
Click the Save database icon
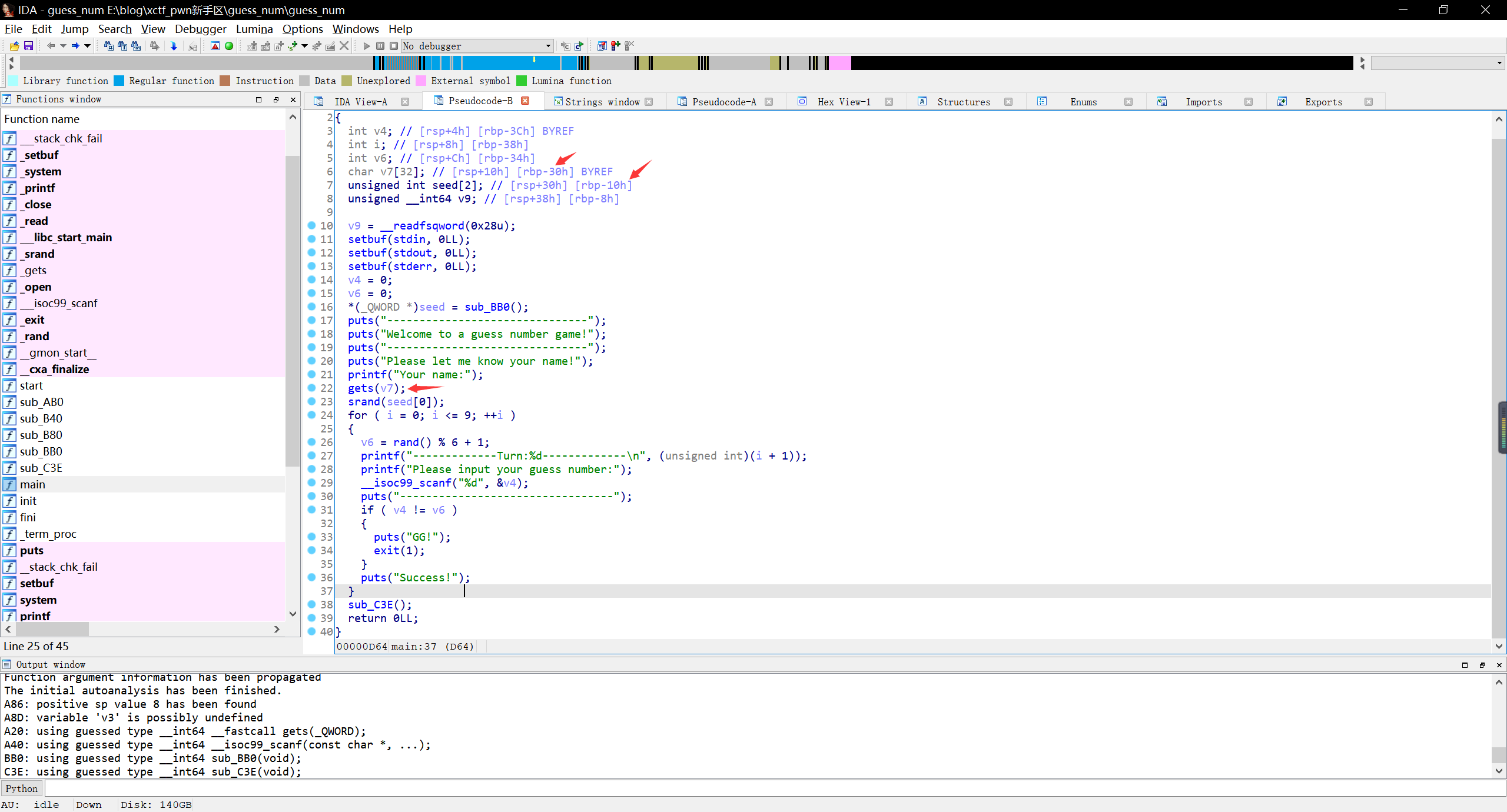tap(28, 46)
